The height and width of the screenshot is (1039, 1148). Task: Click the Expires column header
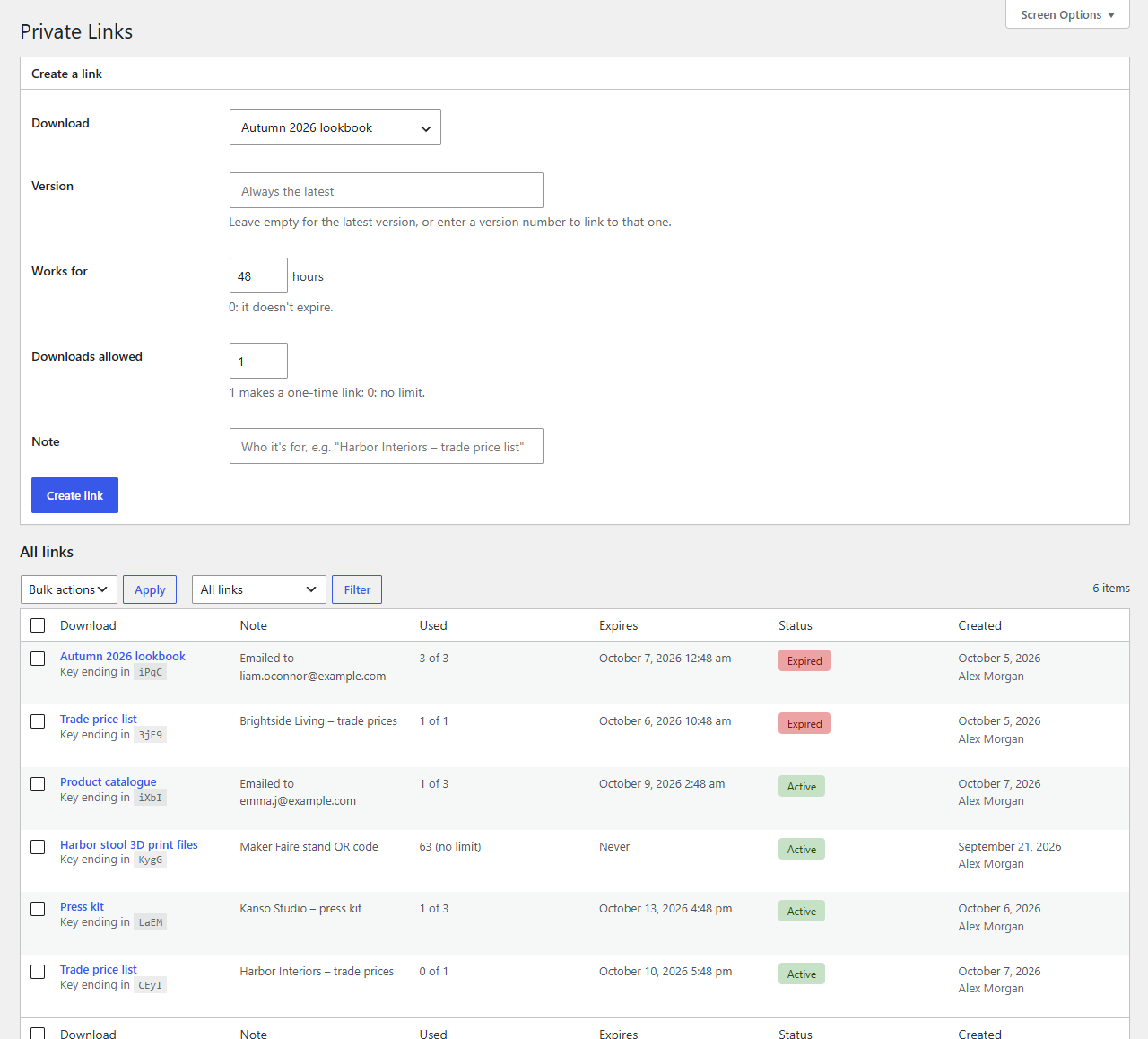[x=619, y=625]
